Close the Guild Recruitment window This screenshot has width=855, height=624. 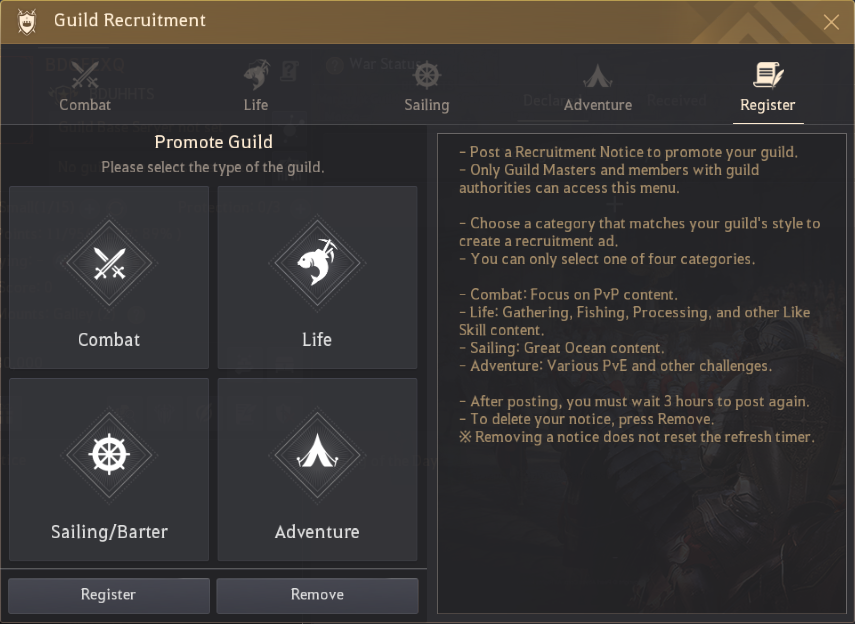pos(831,22)
